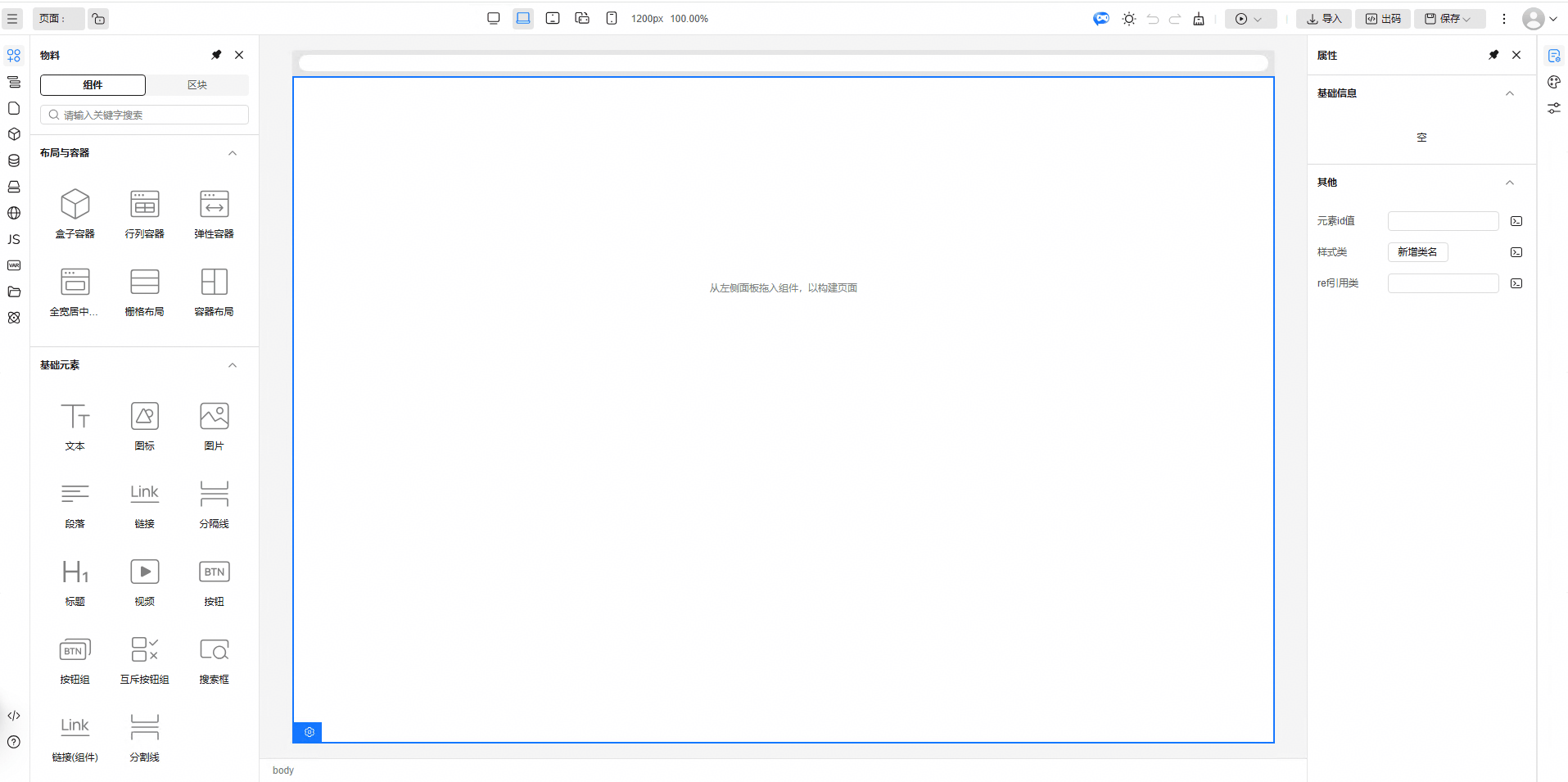Open the materials plugin in sidebar
The width and height of the screenshot is (1568, 782).
[x=14, y=56]
